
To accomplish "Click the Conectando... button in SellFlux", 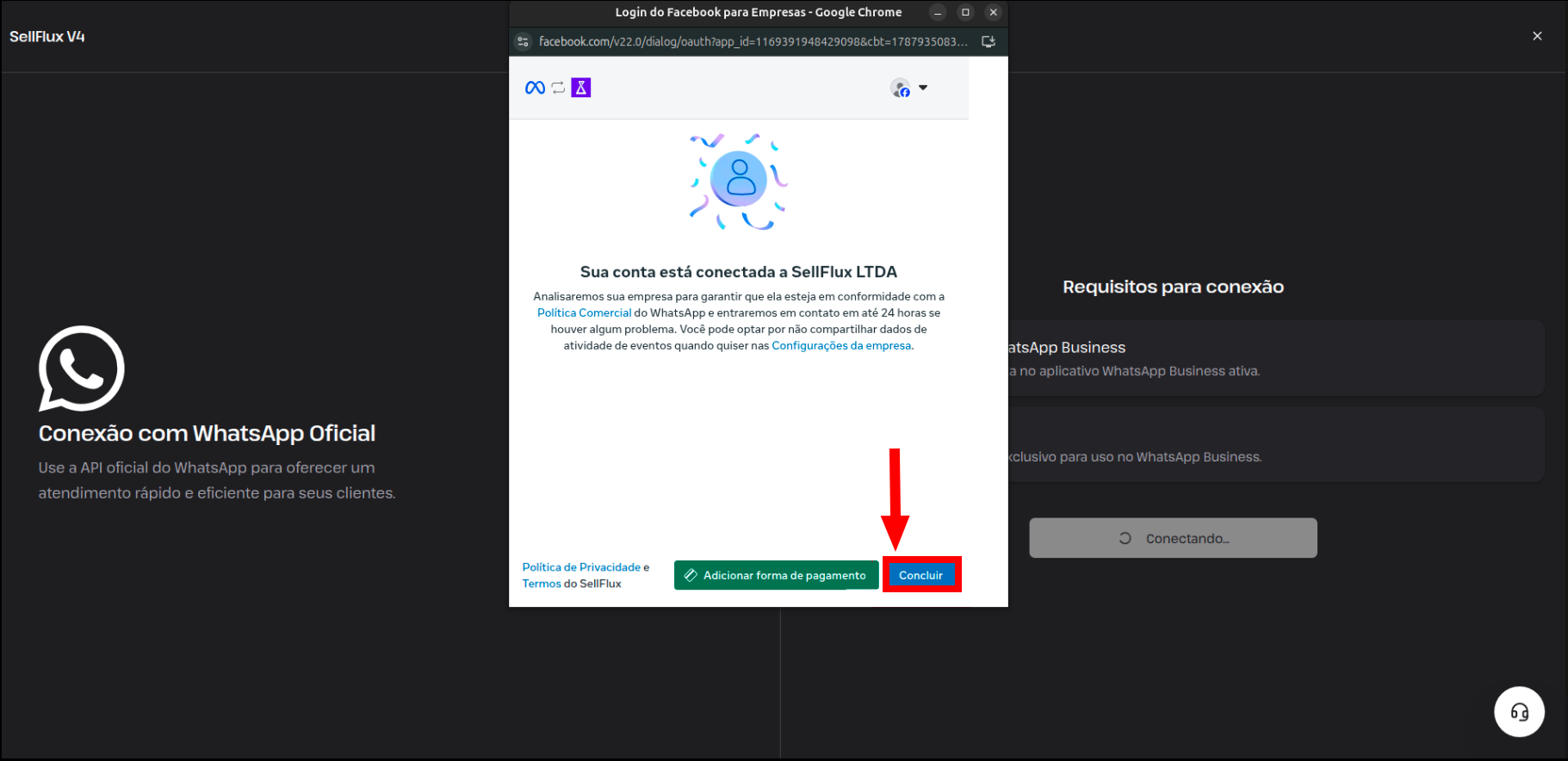I will click(1173, 538).
